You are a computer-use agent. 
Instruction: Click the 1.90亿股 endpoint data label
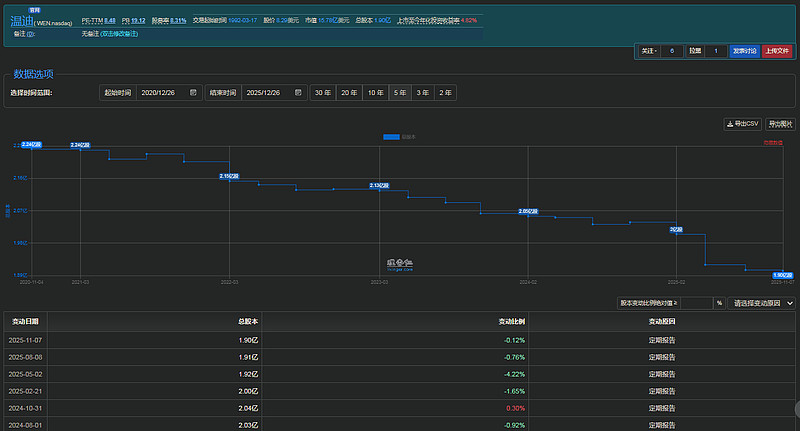coord(784,274)
